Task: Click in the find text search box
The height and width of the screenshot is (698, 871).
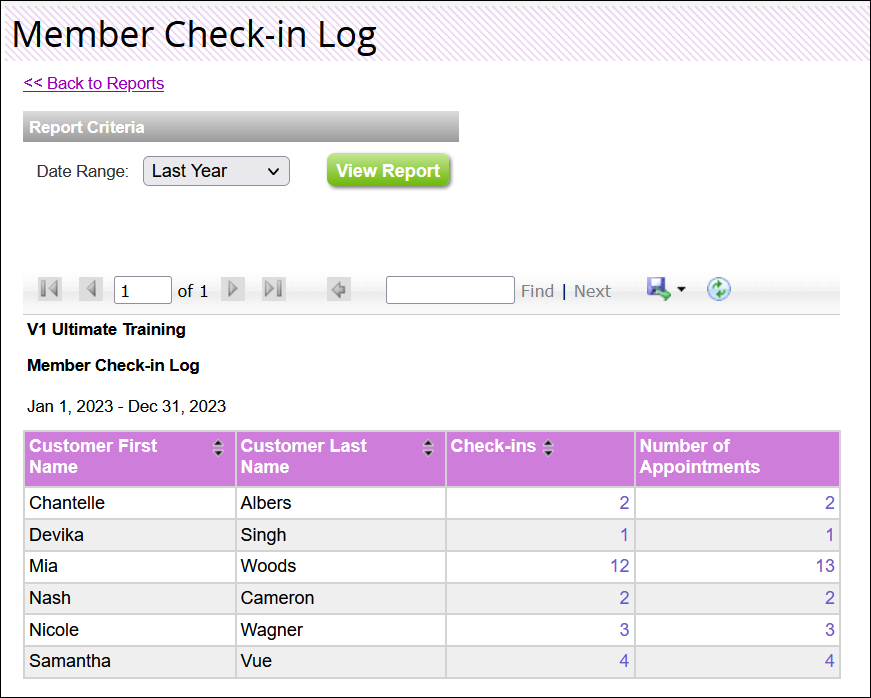Action: pos(450,290)
